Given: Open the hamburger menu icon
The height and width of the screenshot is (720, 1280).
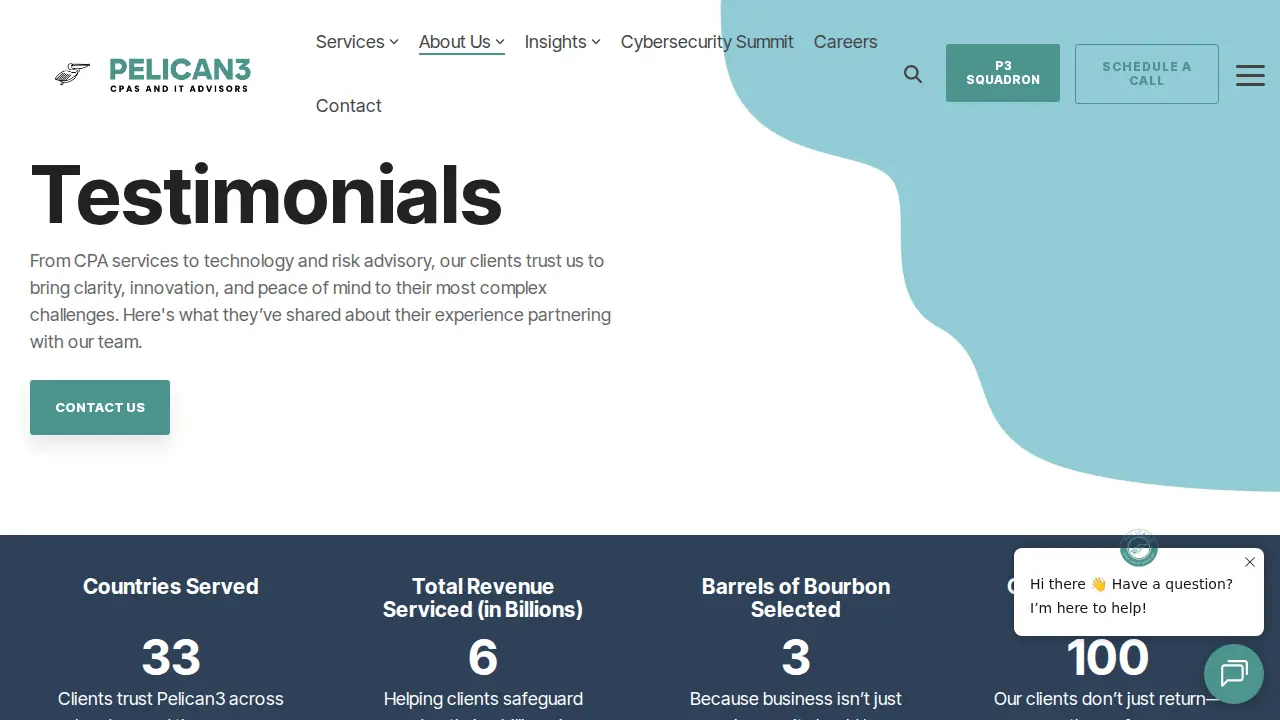Looking at the screenshot, I should (1250, 75).
